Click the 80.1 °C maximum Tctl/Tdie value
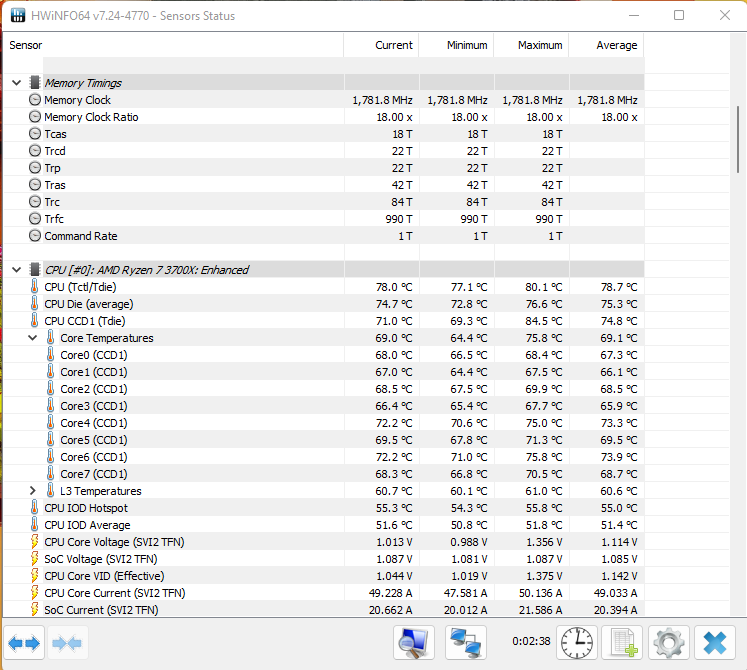 pos(544,287)
